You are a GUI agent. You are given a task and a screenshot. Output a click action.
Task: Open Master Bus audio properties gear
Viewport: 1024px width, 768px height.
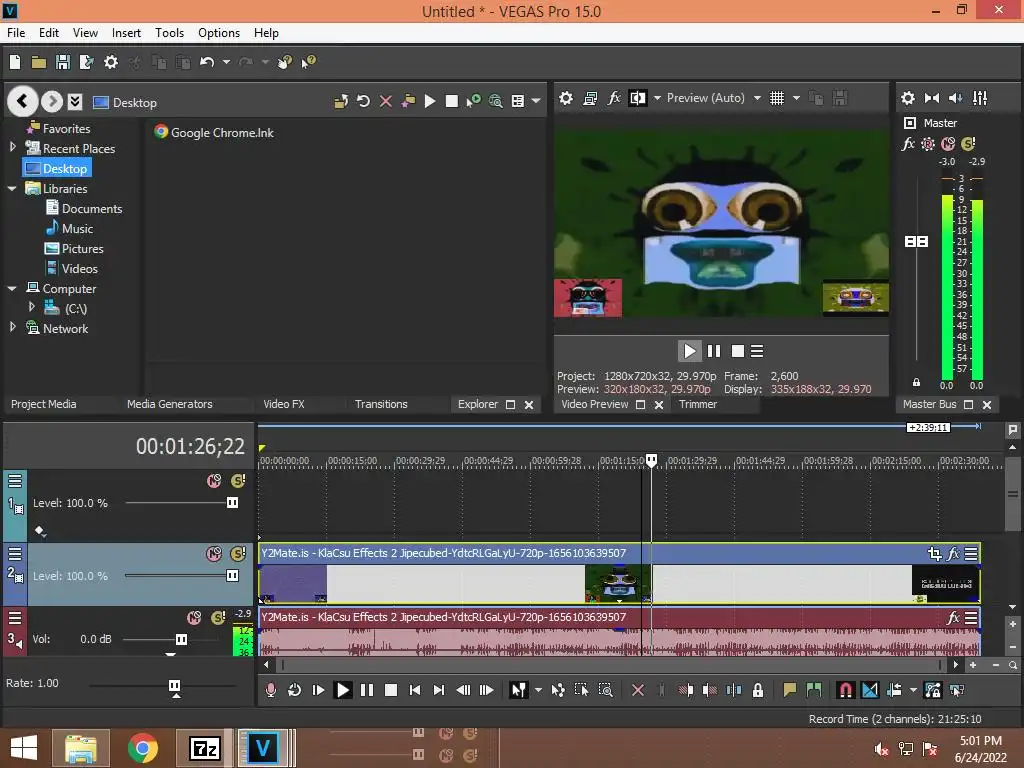click(x=908, y=98)
